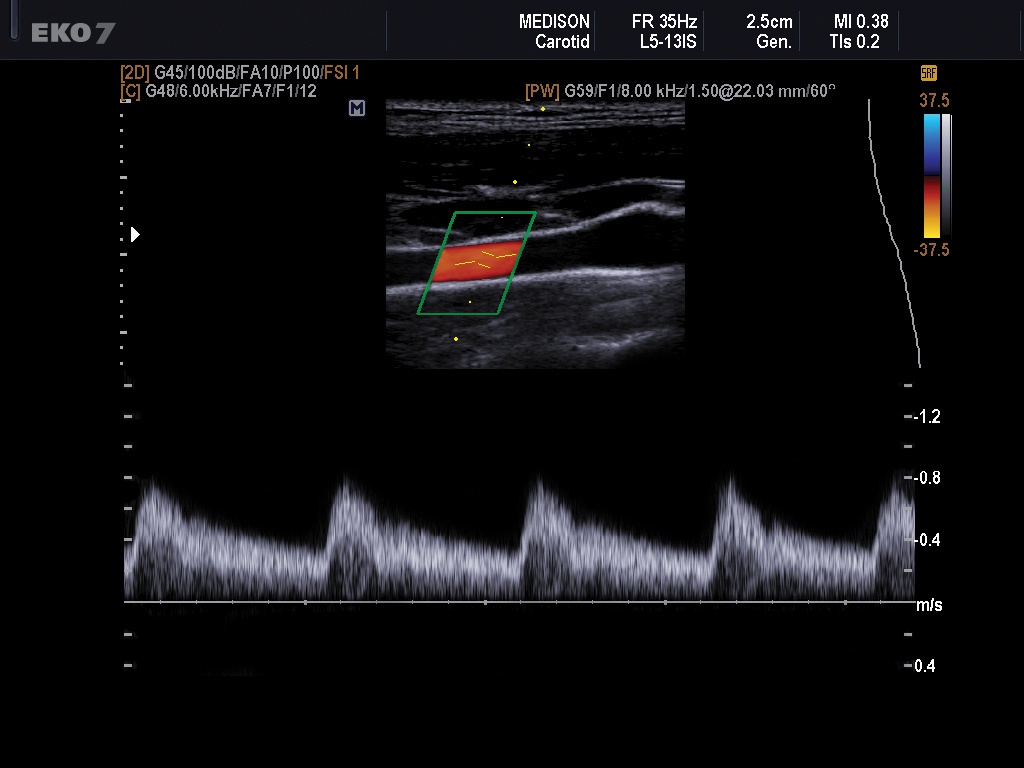This screenshot has width=1024, height=768.
Task: Click the [C] G48/6.00kHz parameter line
Action: (x=218, y=91)
